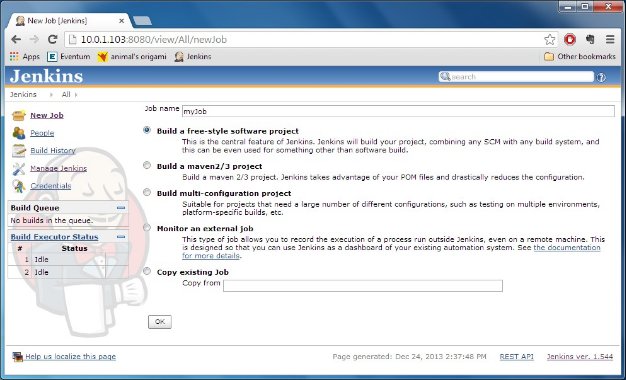Image resolution: width=626 pixels, height=380 pixels.
Task: Click the Page generated timestamp text
Action: 410,357
